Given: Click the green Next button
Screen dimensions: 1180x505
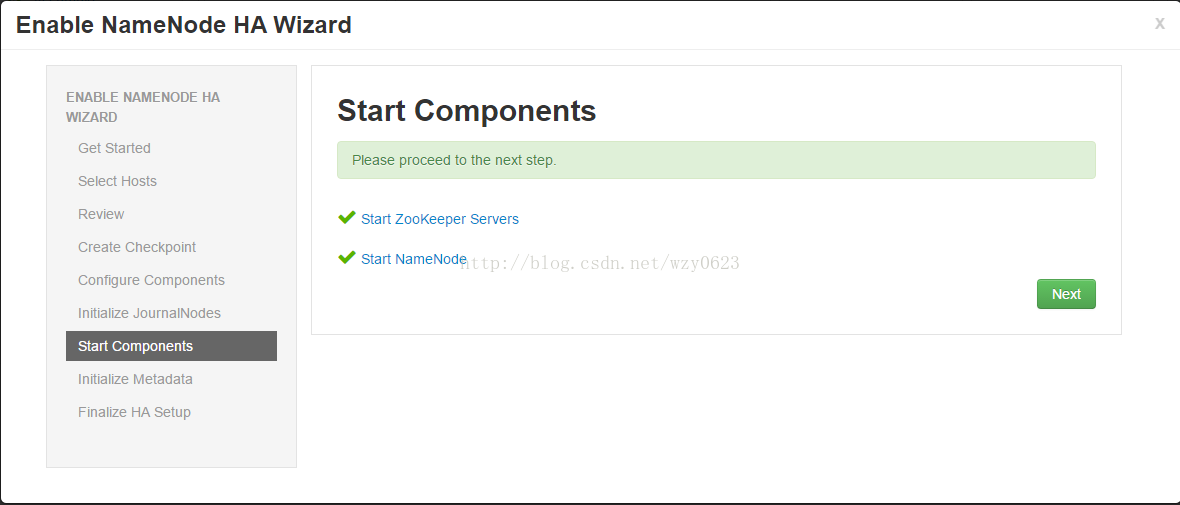Looking at the screenshot, I should [1066, 294].
